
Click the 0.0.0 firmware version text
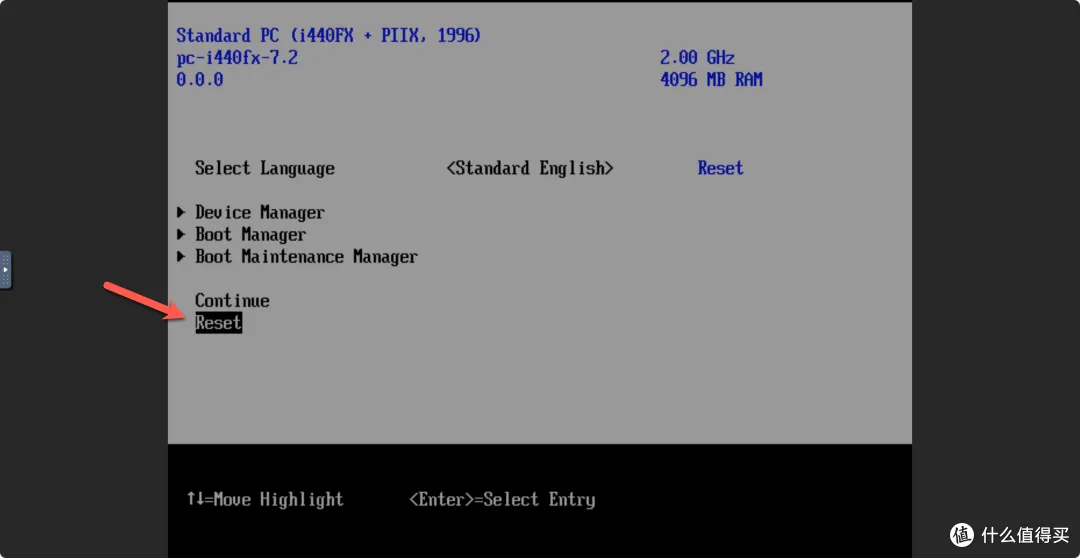(x=200, y=79)
